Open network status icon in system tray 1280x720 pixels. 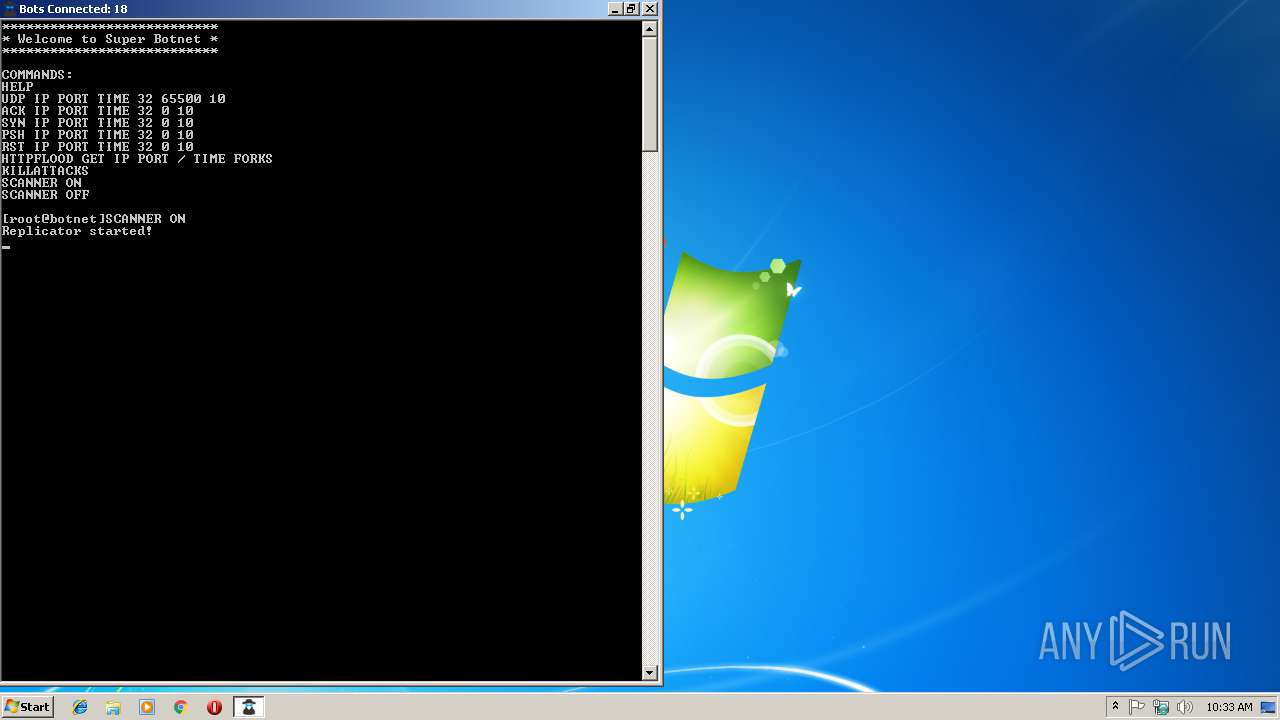click(x=1161, y=707)
